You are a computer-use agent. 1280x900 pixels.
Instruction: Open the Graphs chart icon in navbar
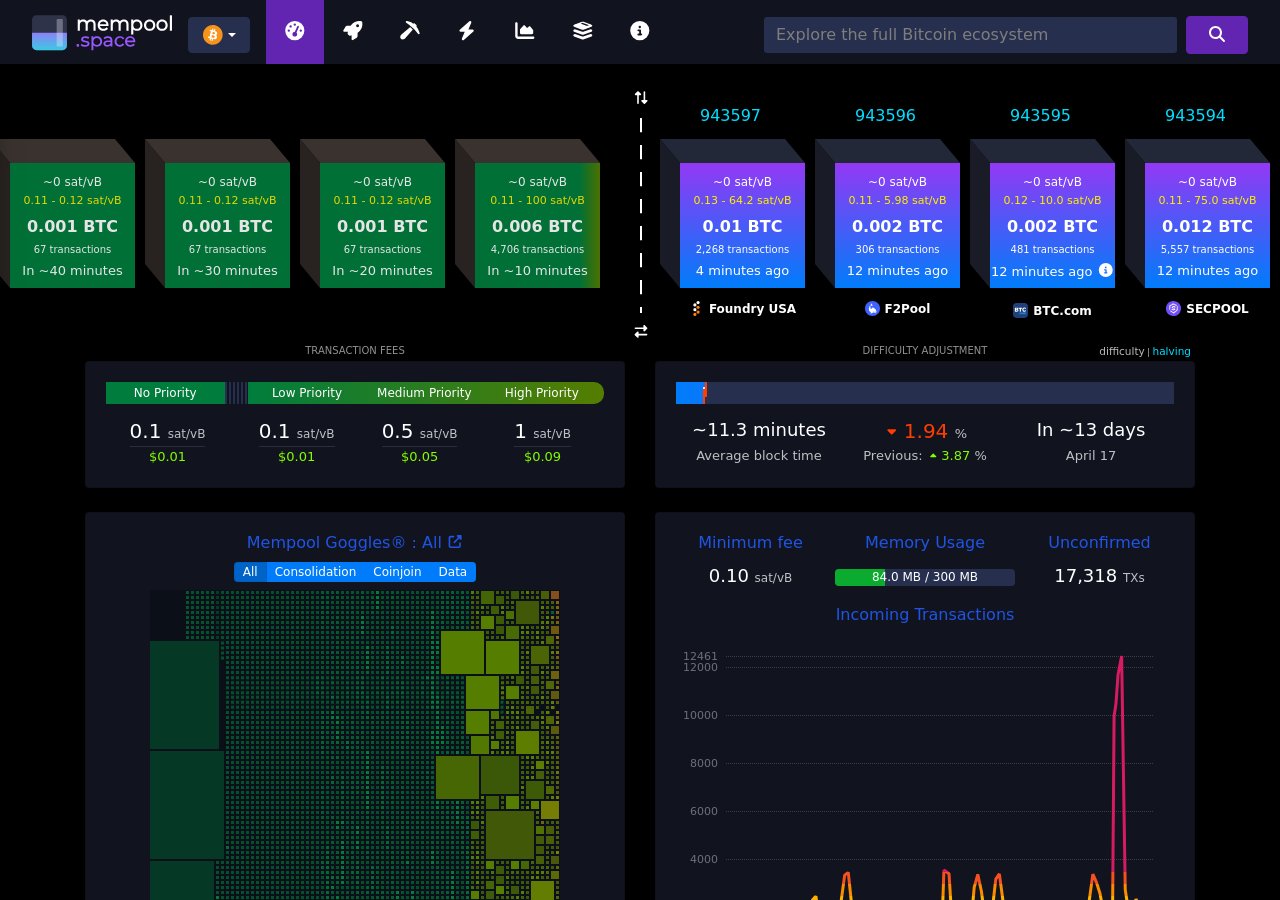click(x=524, y=31)
